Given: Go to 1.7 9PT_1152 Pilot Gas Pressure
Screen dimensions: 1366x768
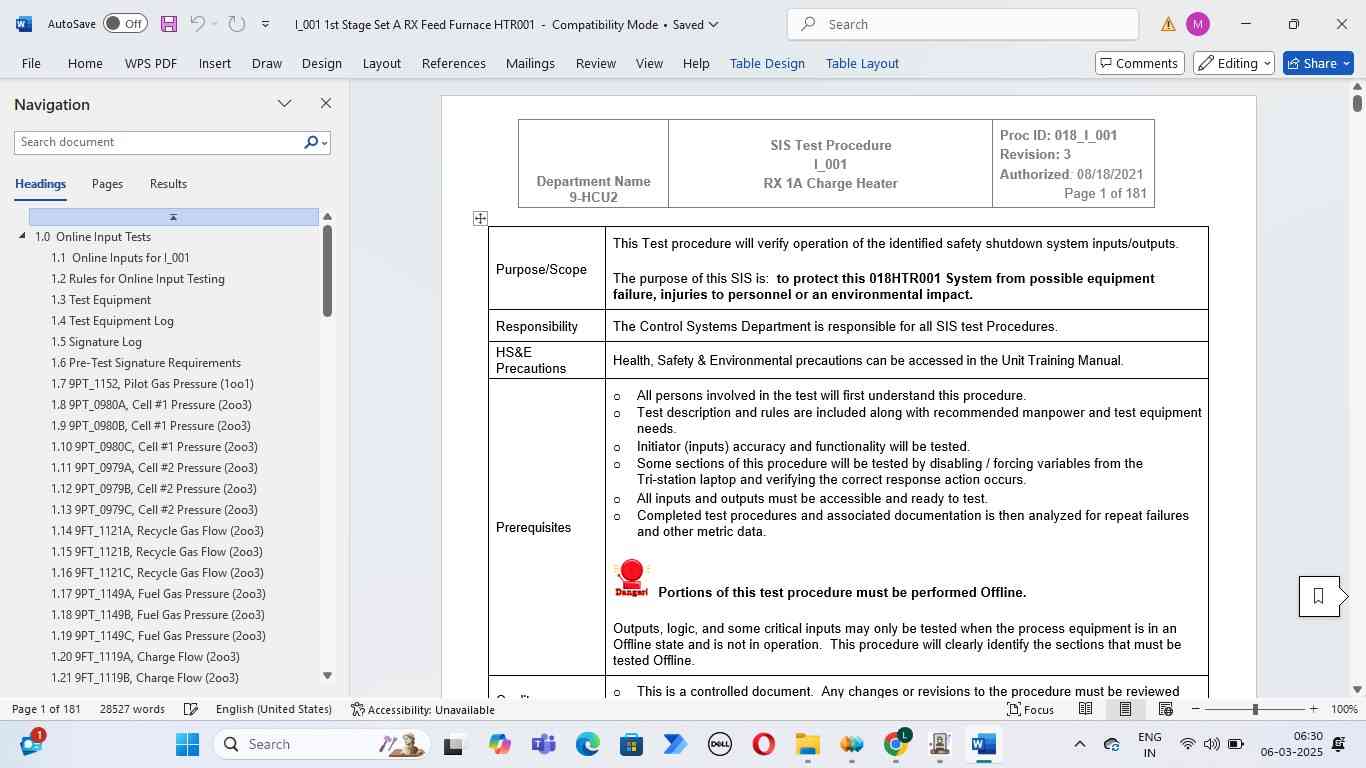Looking at the screenshot, I should [x=152, y=384].
